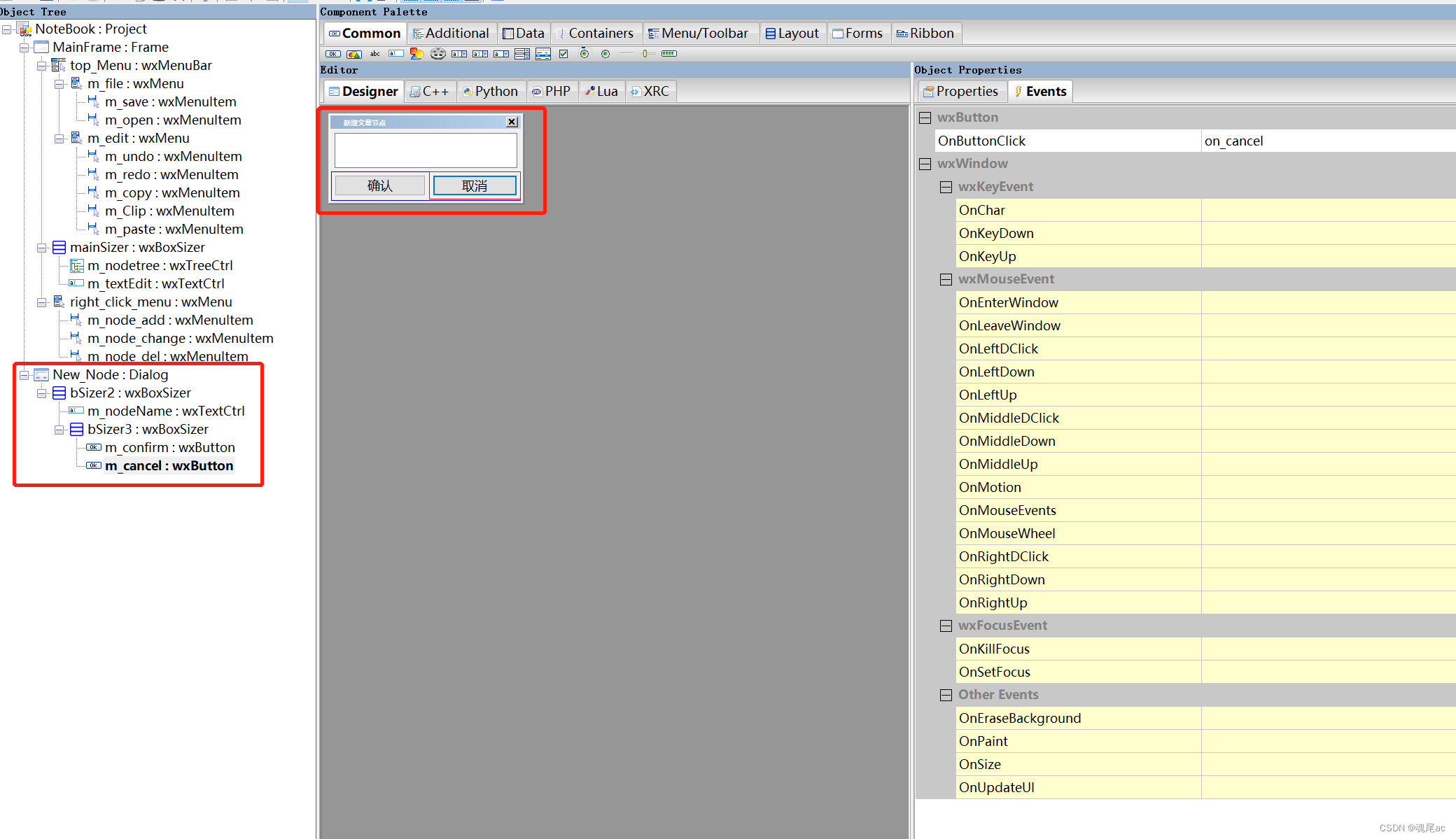
Task: Collapse the wxKeyEvent category
Action: point(946,187)
